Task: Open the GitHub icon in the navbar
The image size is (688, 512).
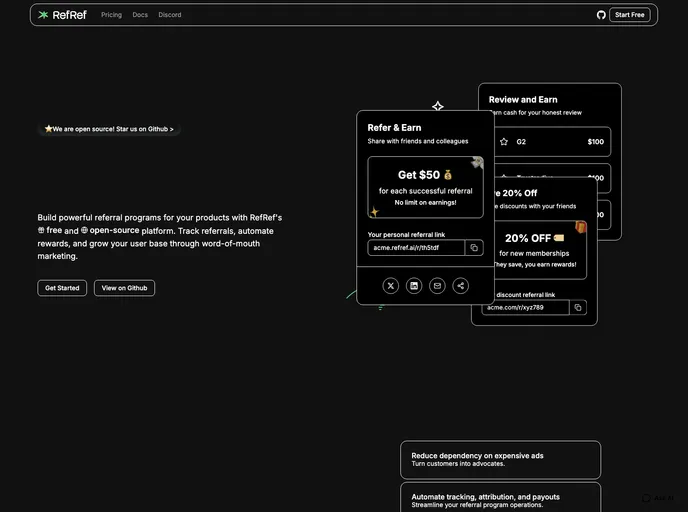Action: [601, 15]
